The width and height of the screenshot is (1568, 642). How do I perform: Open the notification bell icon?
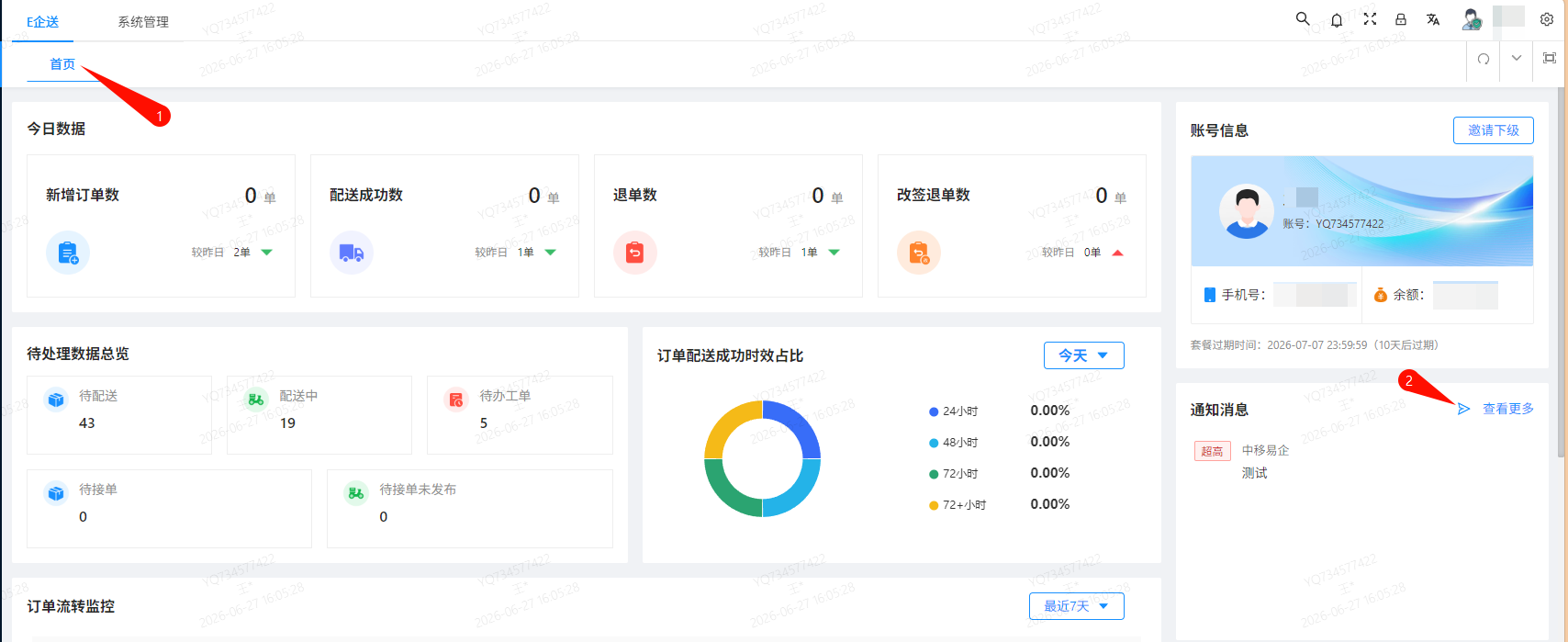1337,19
